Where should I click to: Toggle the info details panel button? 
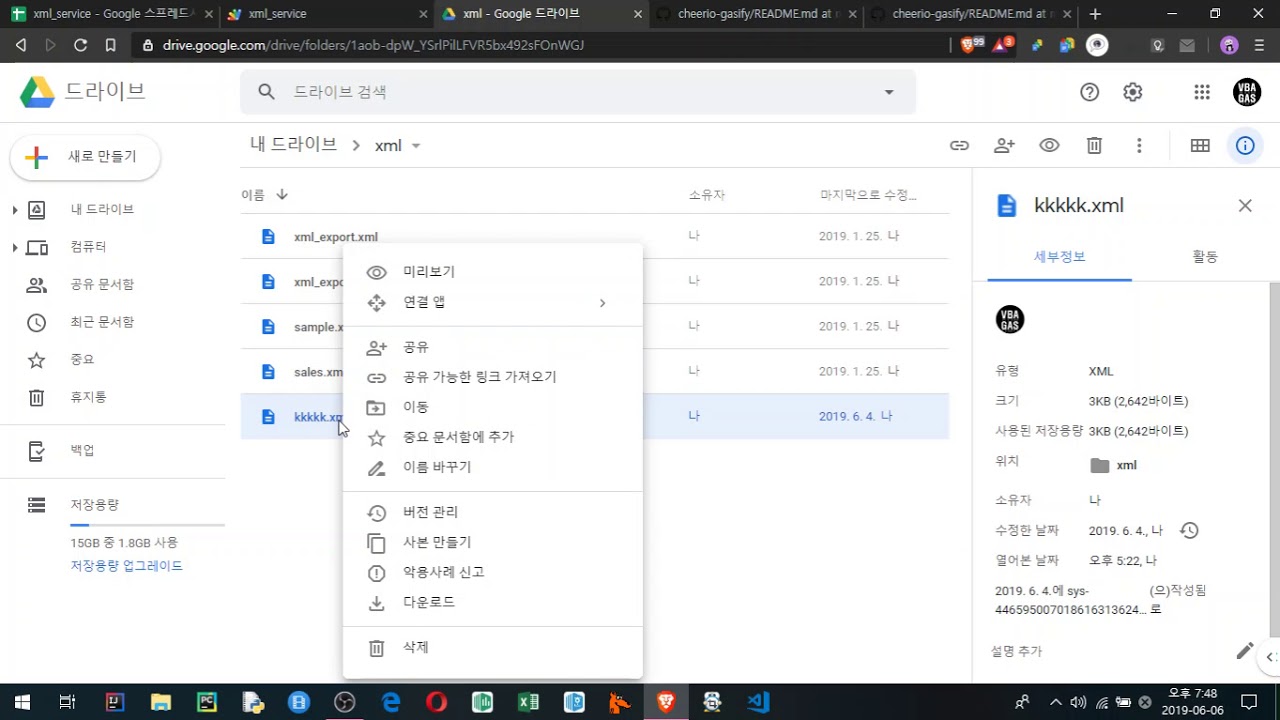coord(1245,146)
